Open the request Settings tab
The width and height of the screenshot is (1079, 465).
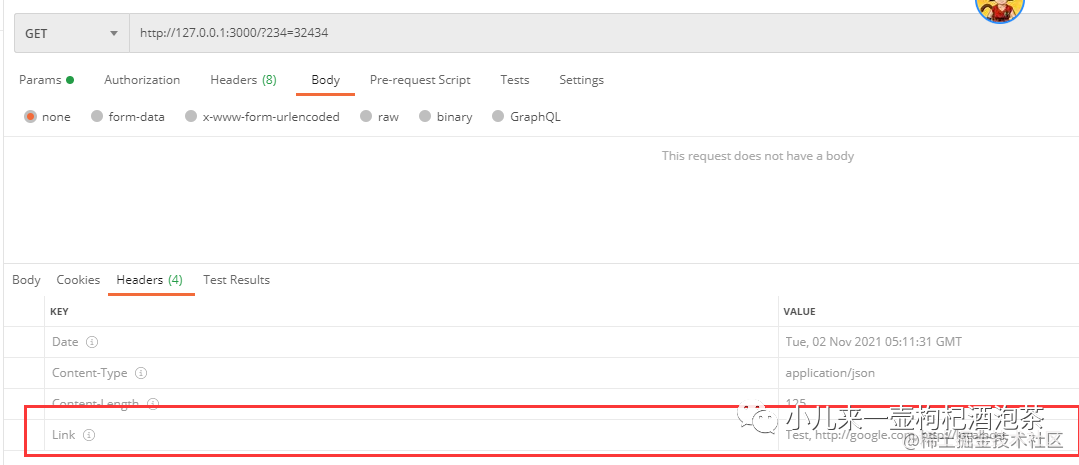click(581, 80)
